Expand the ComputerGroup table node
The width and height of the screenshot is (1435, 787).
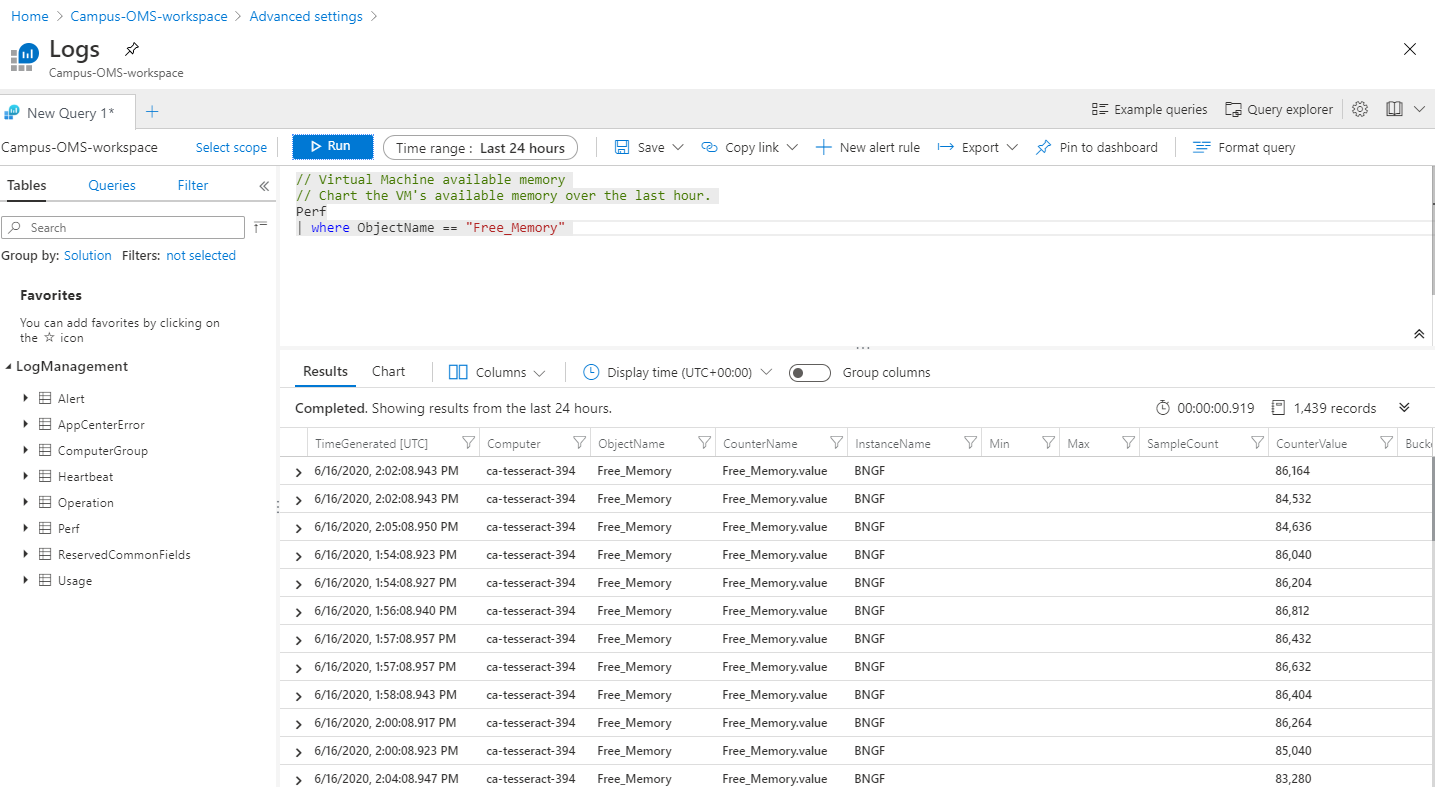25,450
